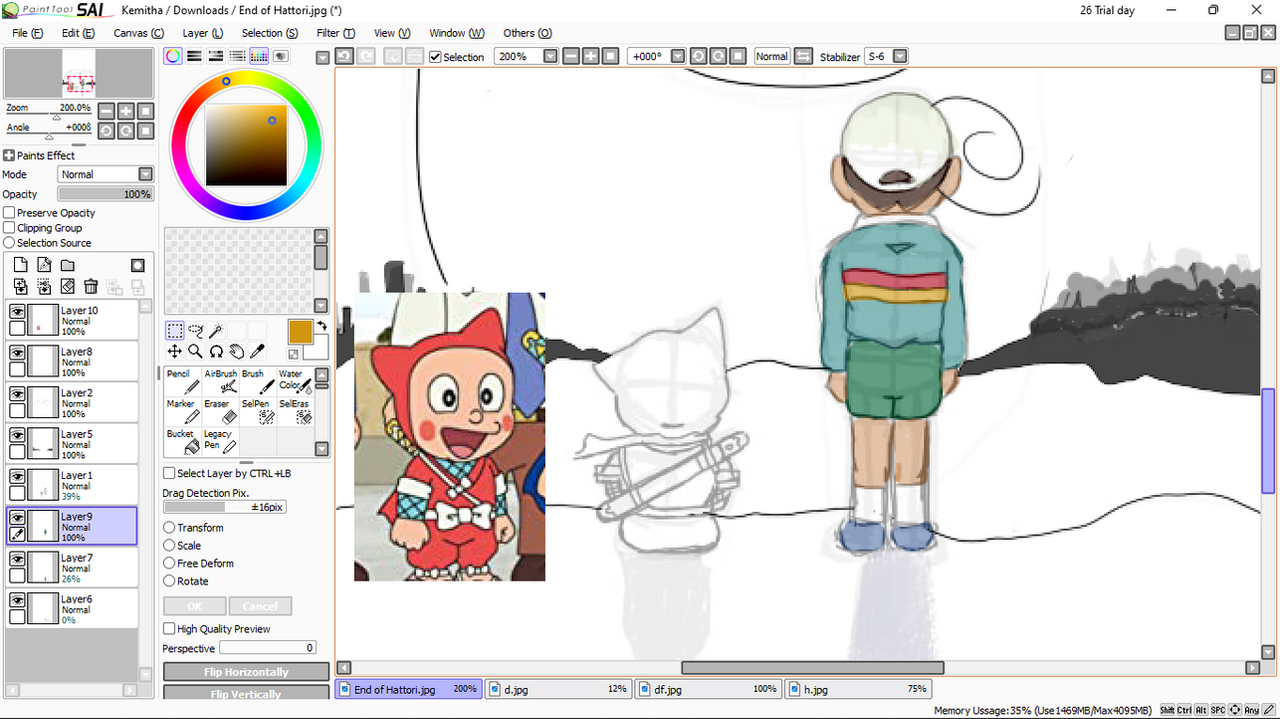The image size is (1280, 719).
Task: Open the Layer menu
Action: (203, 33)
